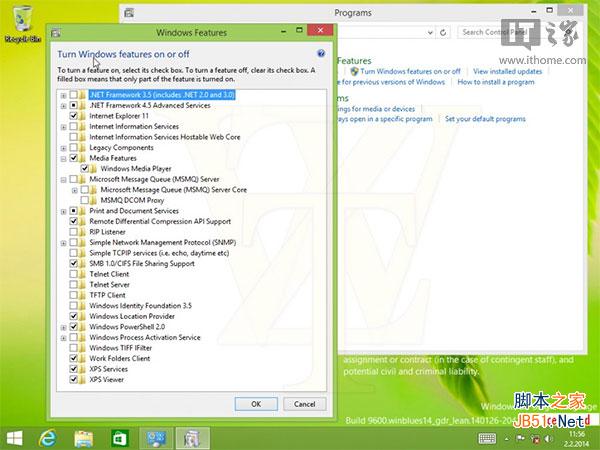600x450 pixels.
Task: Enable the RIP Listener checkbox
Action: [73, 232]
